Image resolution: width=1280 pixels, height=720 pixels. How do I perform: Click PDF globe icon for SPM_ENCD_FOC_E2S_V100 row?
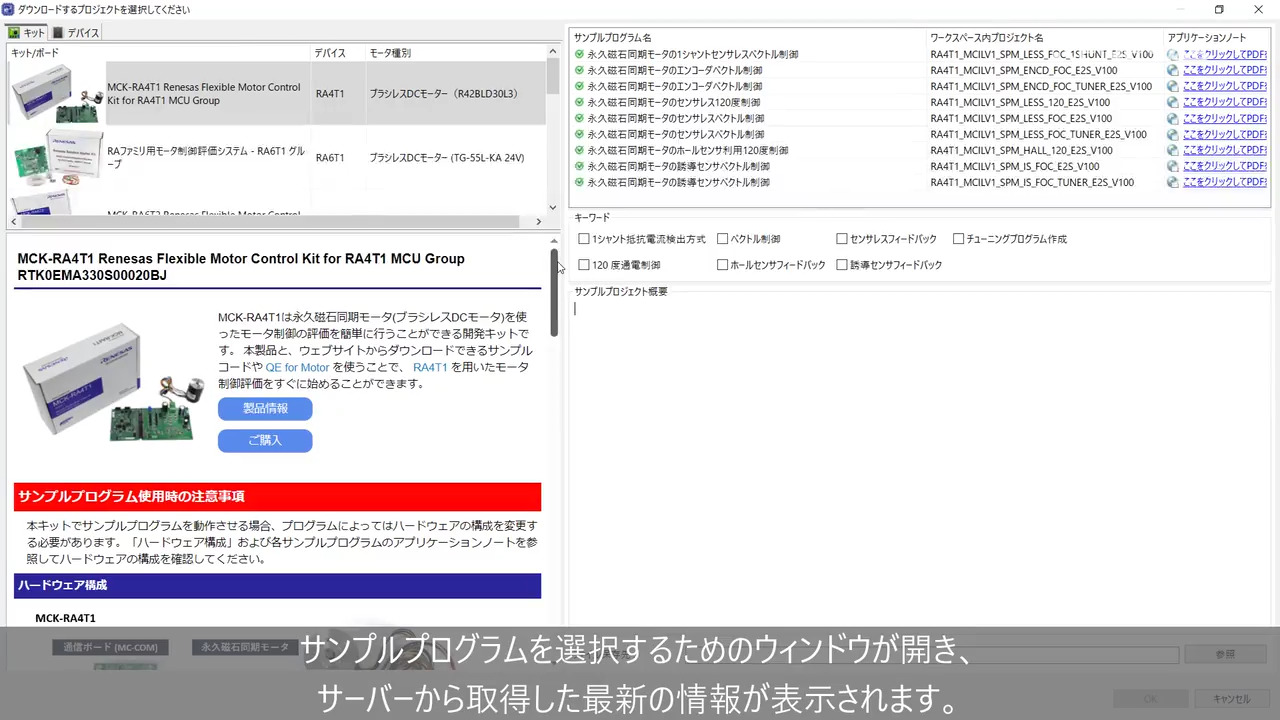(1173, 70)
